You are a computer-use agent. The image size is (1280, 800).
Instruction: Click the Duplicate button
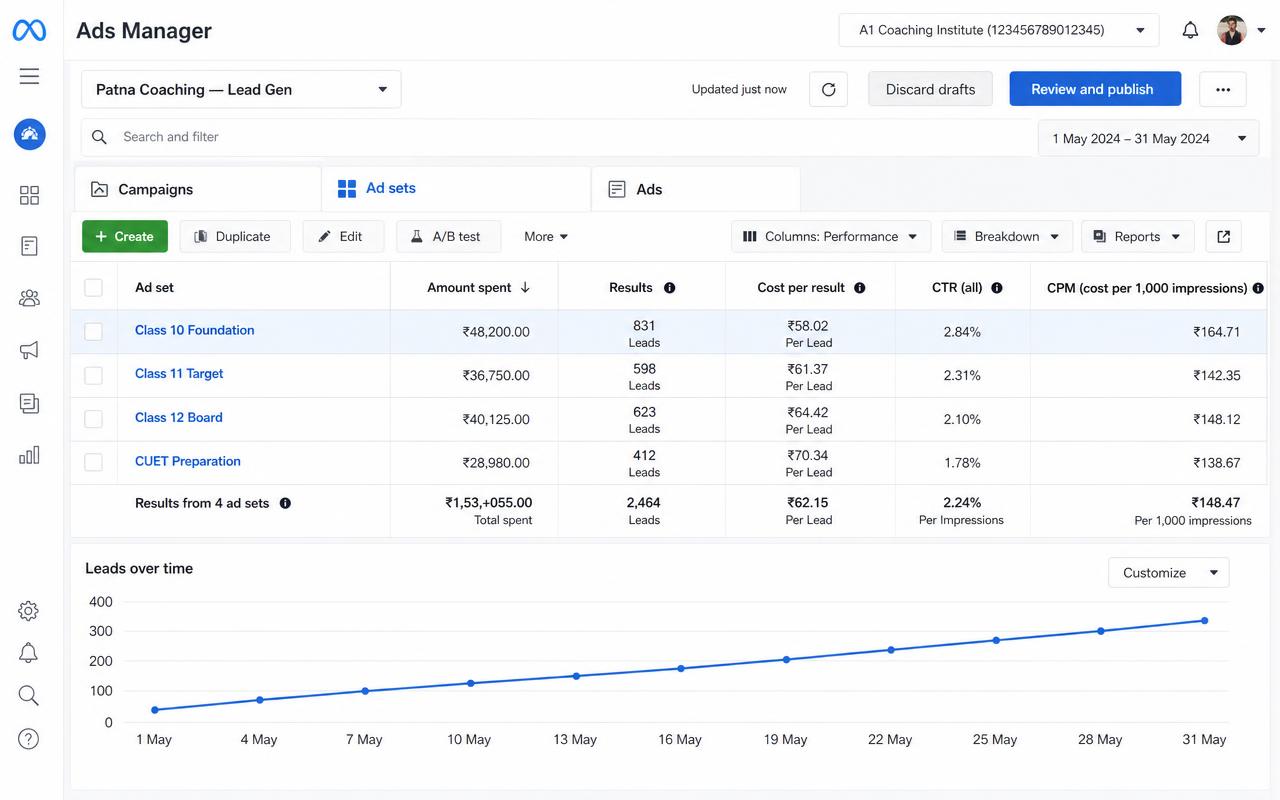pos(235,237)
